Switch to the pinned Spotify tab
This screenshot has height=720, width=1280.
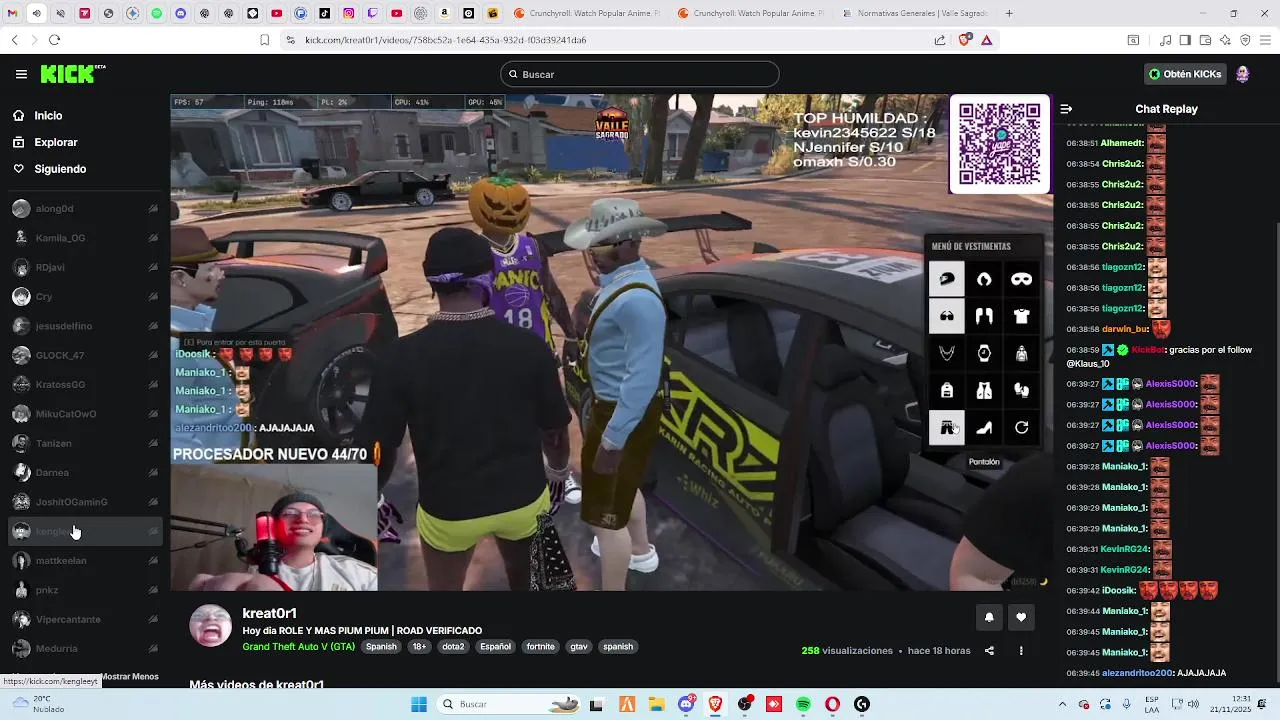(x=157, y=13)
